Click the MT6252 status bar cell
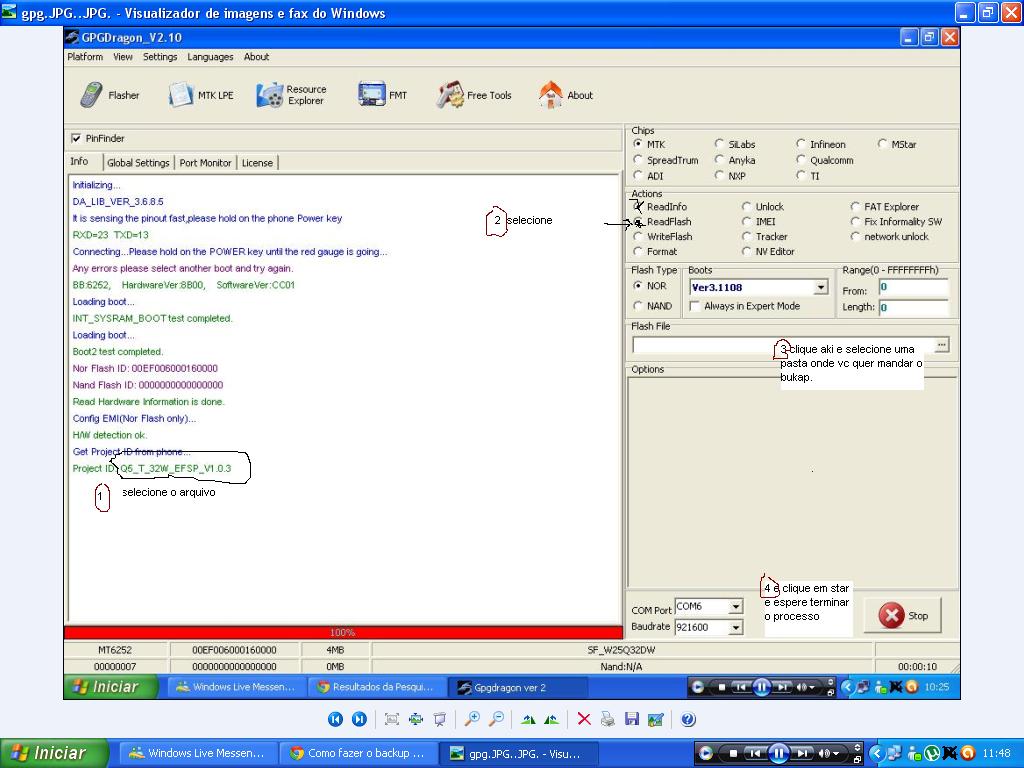This screenshot has height=768, width=1024. pyautogui.click(x=115, y=650)
